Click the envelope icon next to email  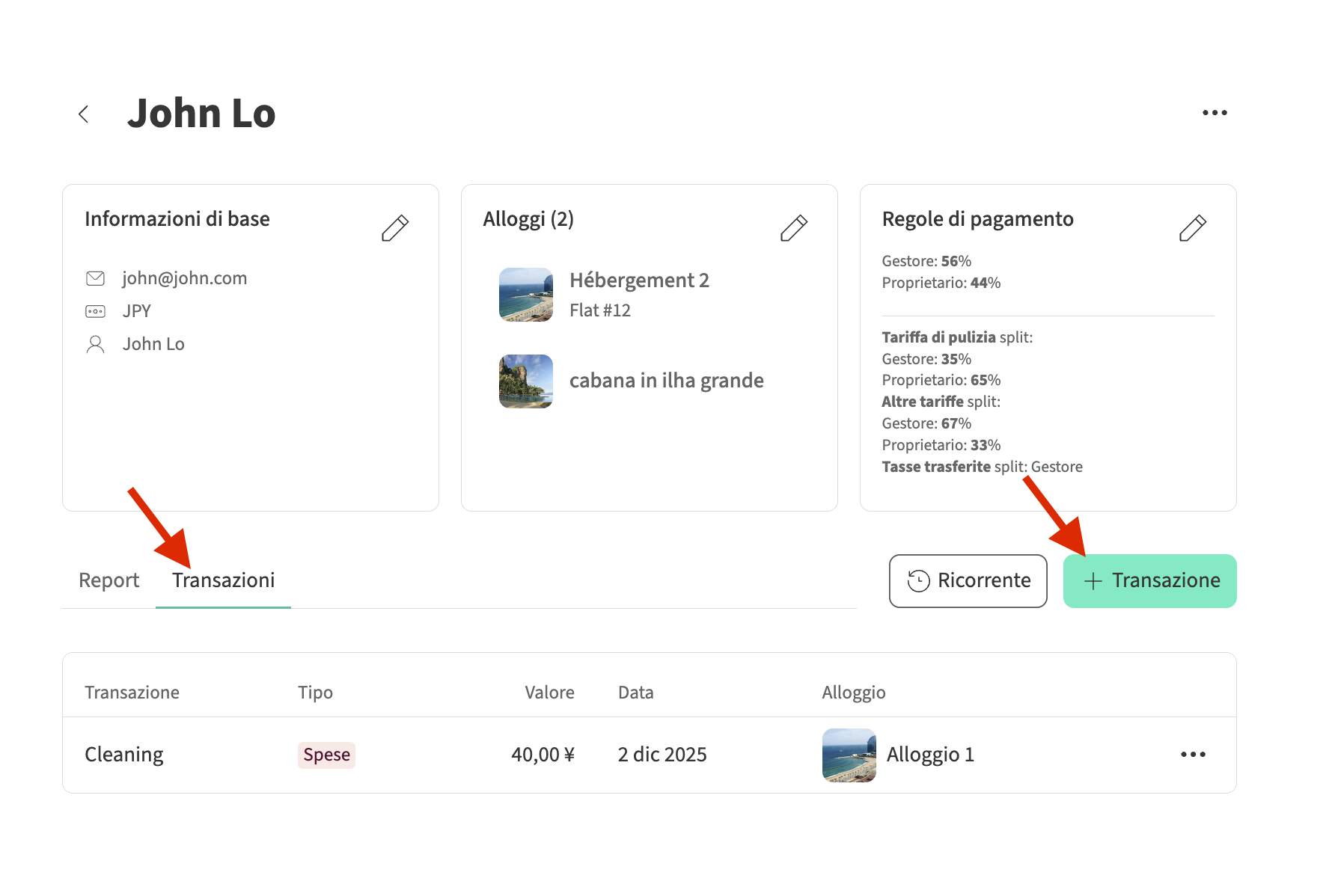click(95, 279)
